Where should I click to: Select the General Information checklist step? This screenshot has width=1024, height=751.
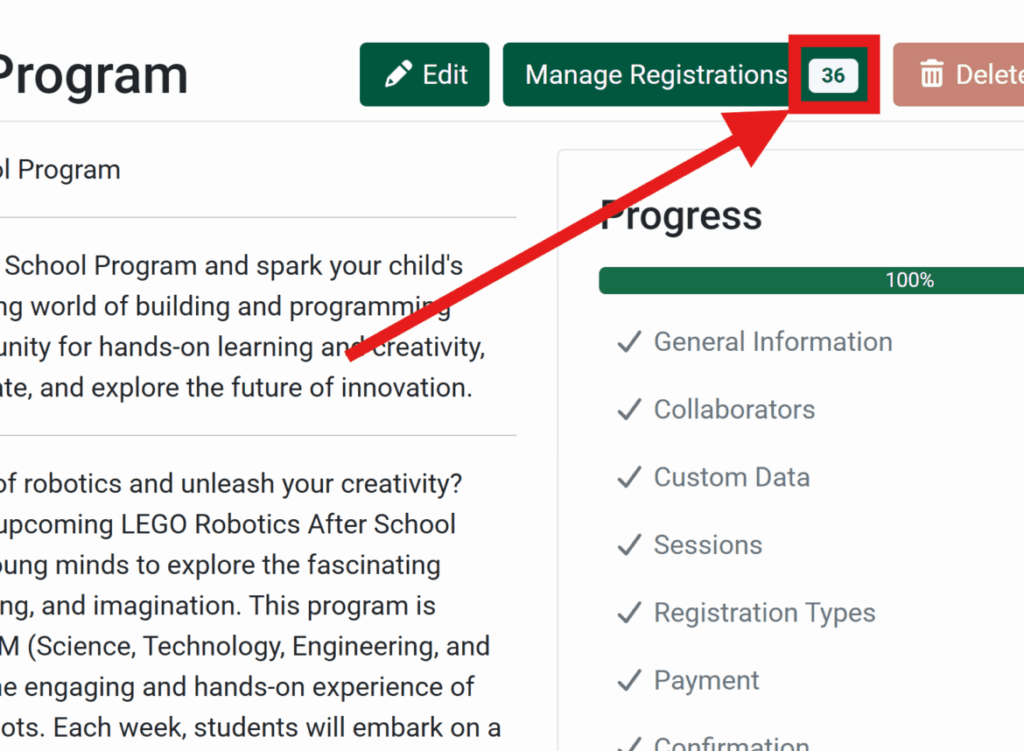pos(772,342)
